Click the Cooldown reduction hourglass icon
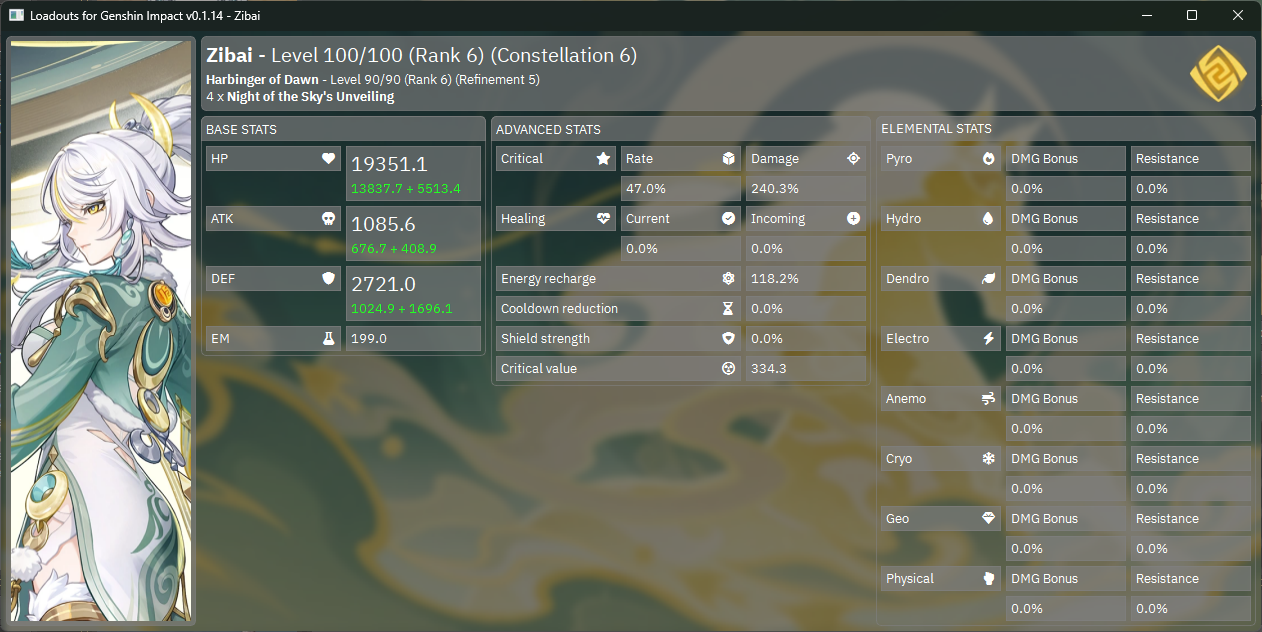 (728, 309)
